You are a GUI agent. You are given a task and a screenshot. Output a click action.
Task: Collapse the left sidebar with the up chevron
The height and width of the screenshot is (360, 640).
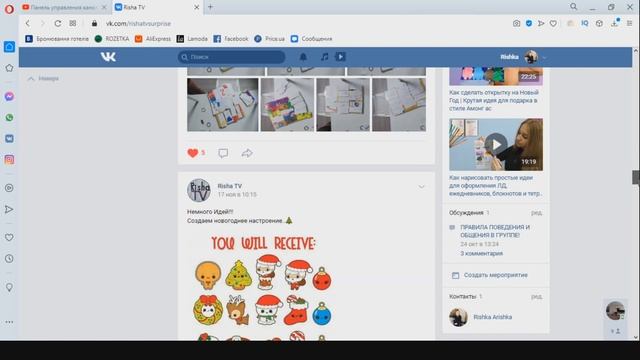[31, 78]
